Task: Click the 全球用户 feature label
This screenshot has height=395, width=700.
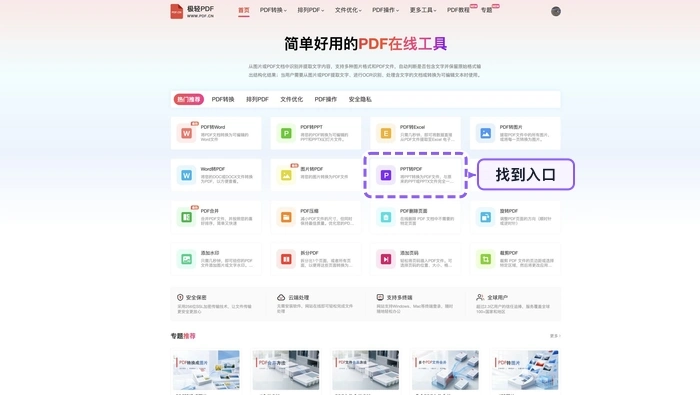Action: click(x=497, y=298)
